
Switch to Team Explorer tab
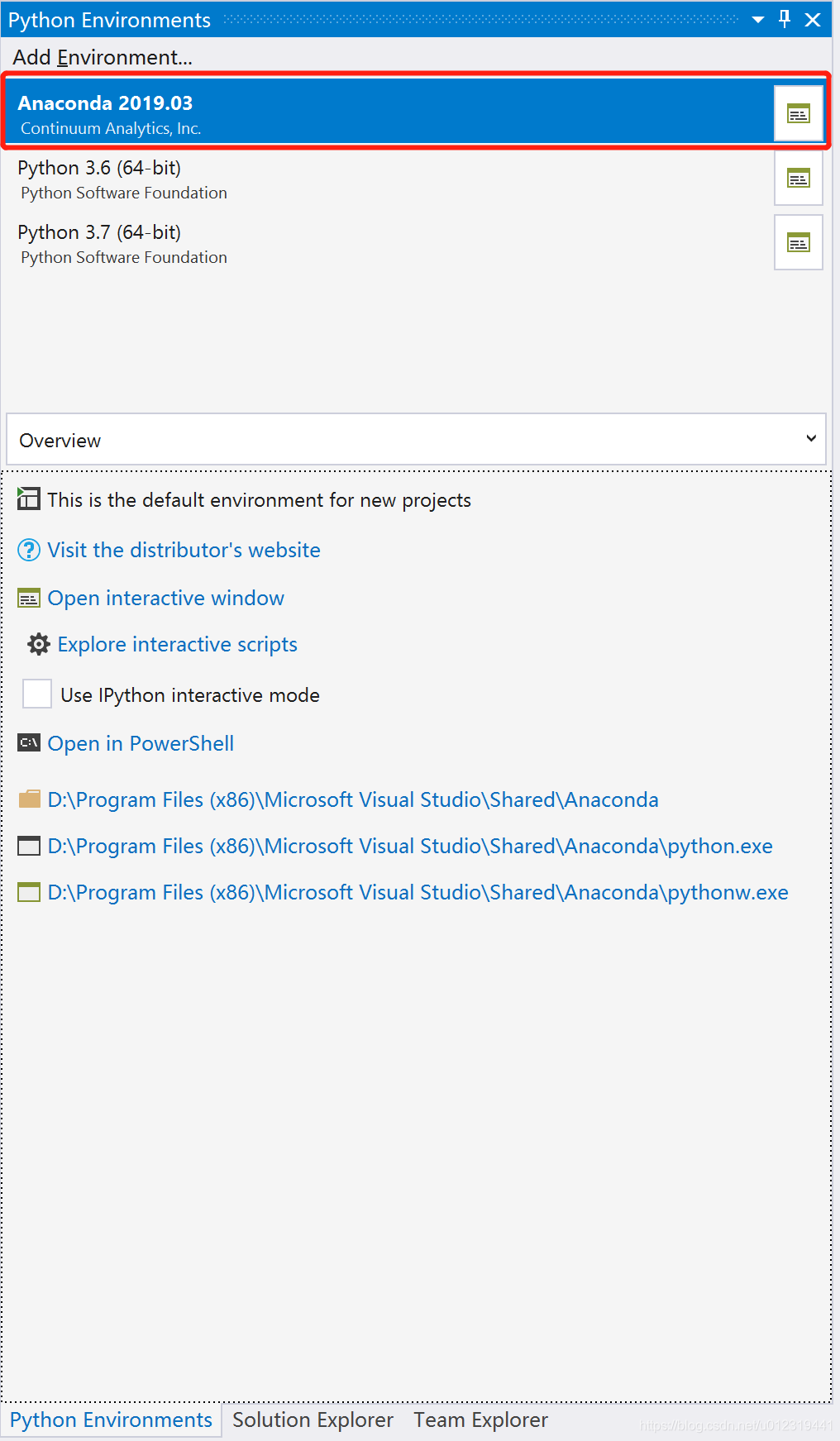[x=480, y=1420]
